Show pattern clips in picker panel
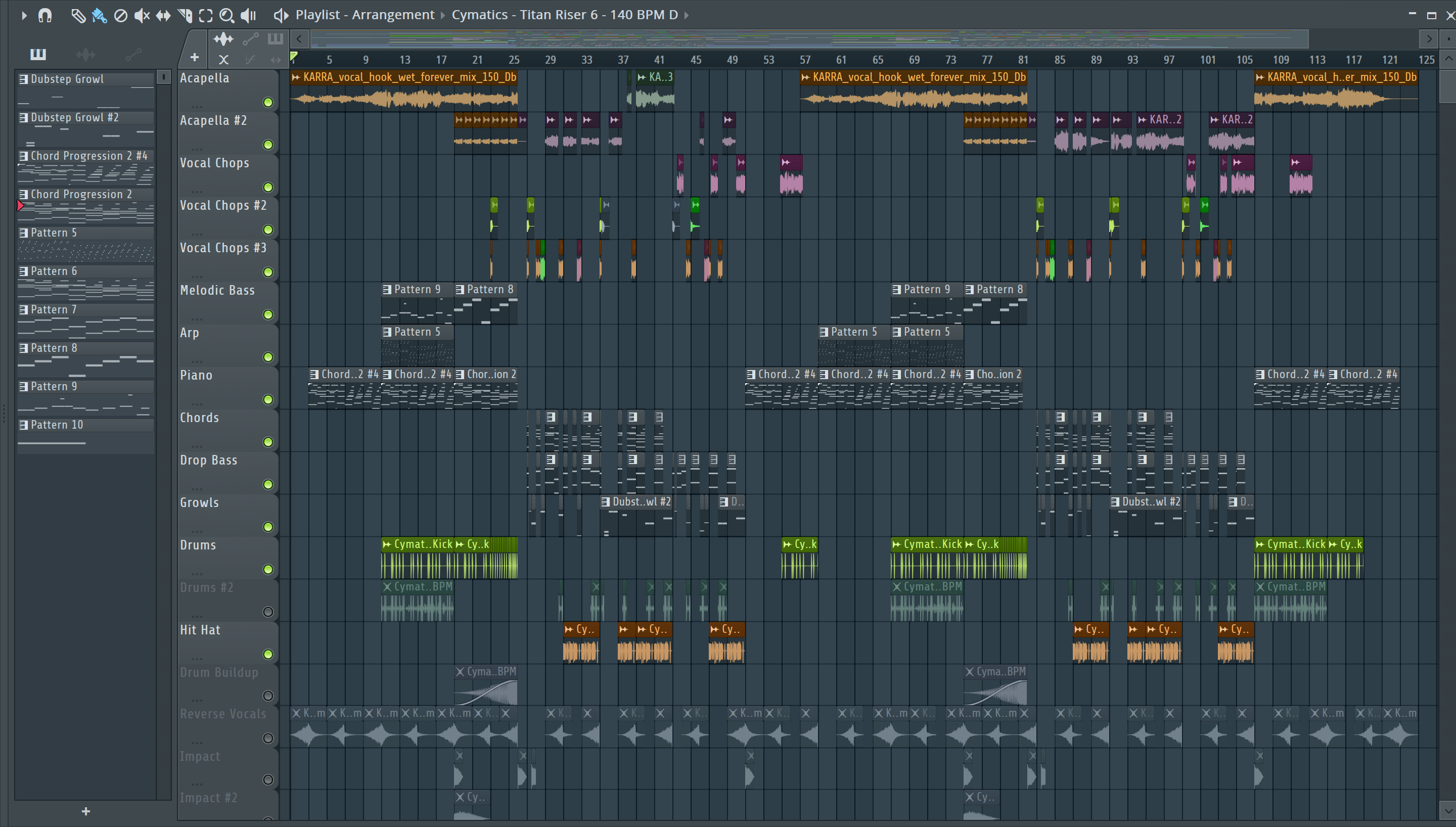This screenshot has width=1456, height=827. [38, 55]
